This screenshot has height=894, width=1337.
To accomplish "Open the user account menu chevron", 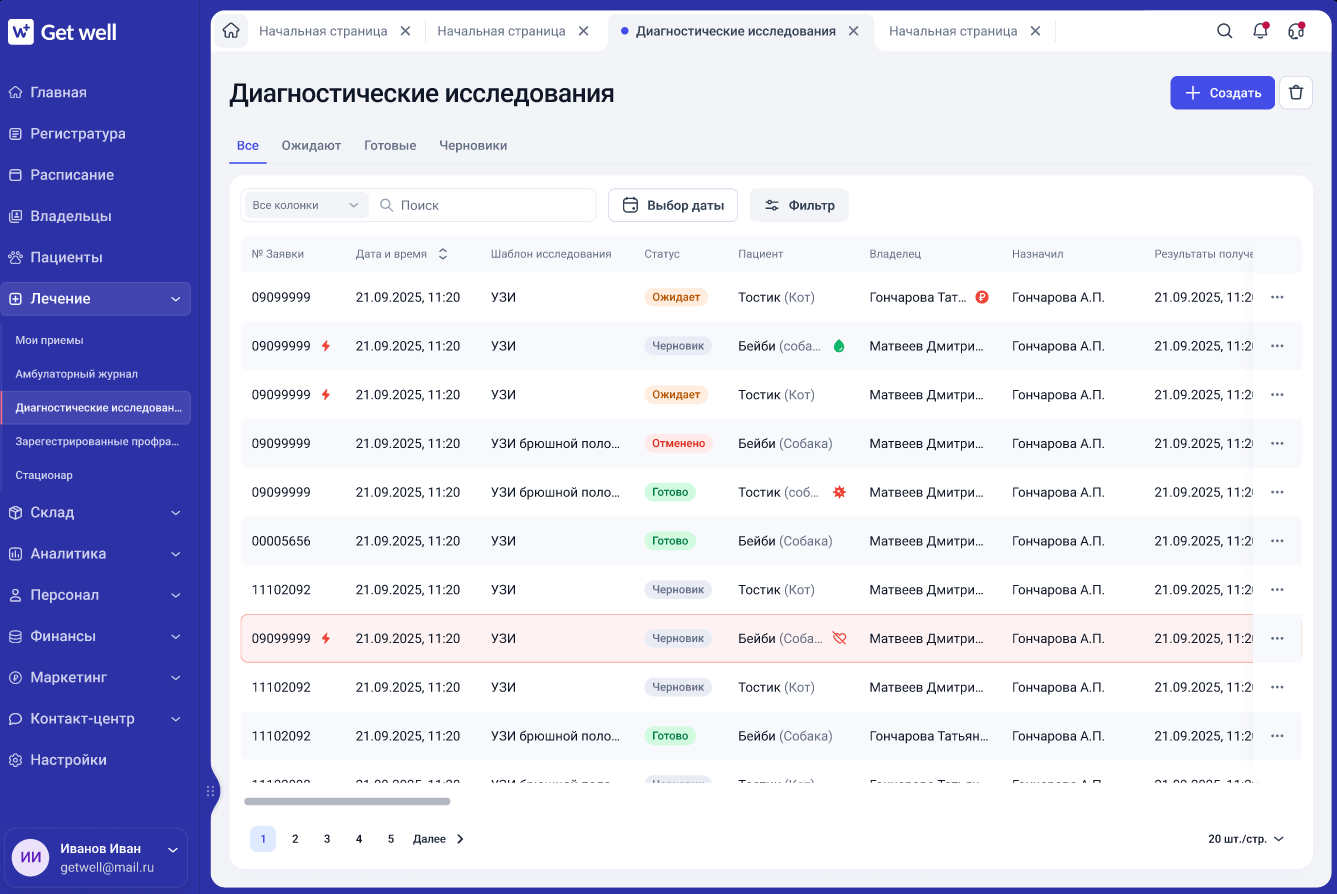I will tap(172, 850).
